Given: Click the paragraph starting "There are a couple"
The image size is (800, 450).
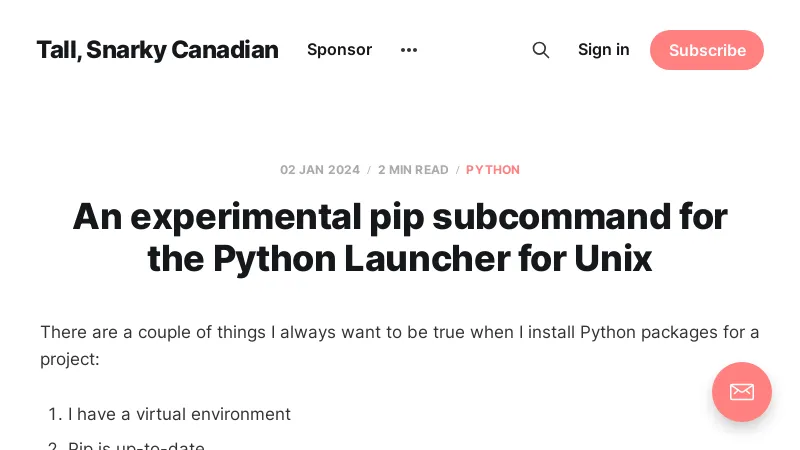Looking at the screenshot, I should 400,332.
